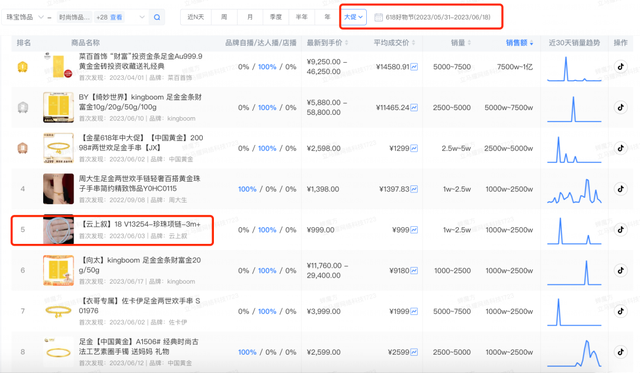Switch to the 月 time tab
640x373 pixels.
coord(250,17)
